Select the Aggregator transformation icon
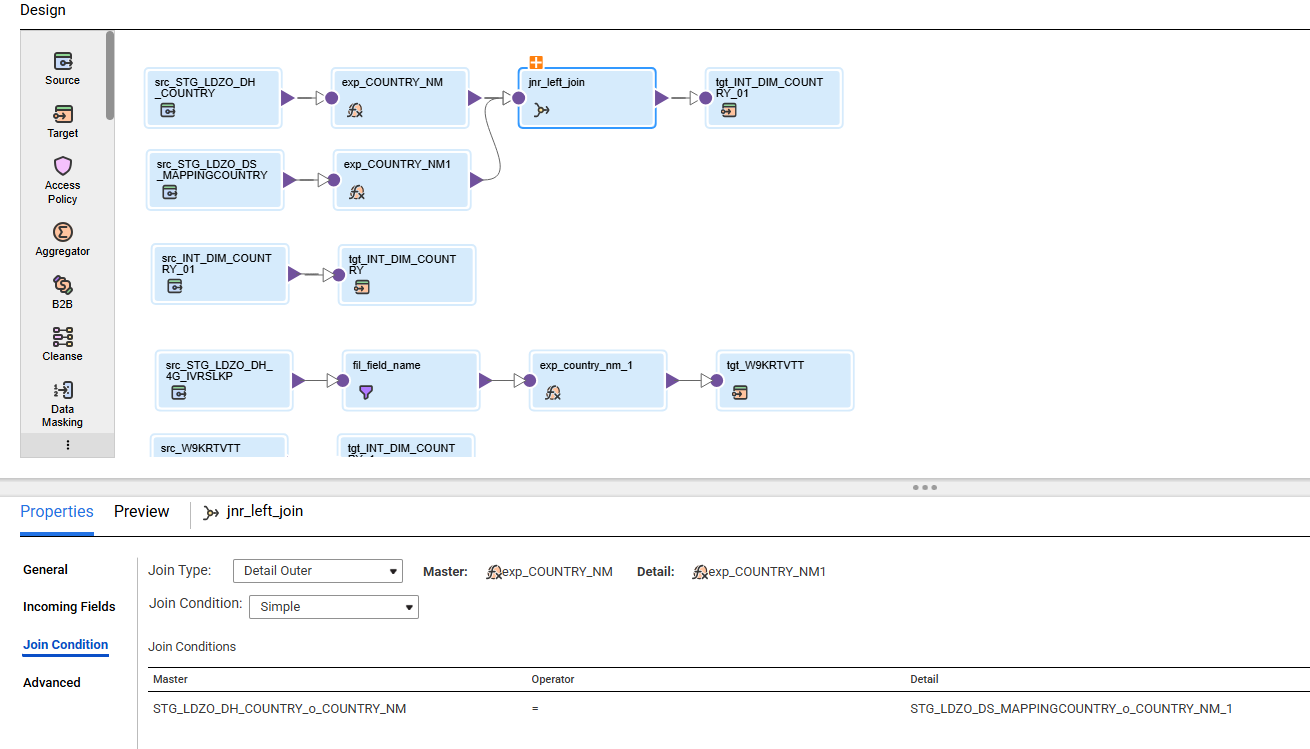1310x749 pixels. (62, 236)
